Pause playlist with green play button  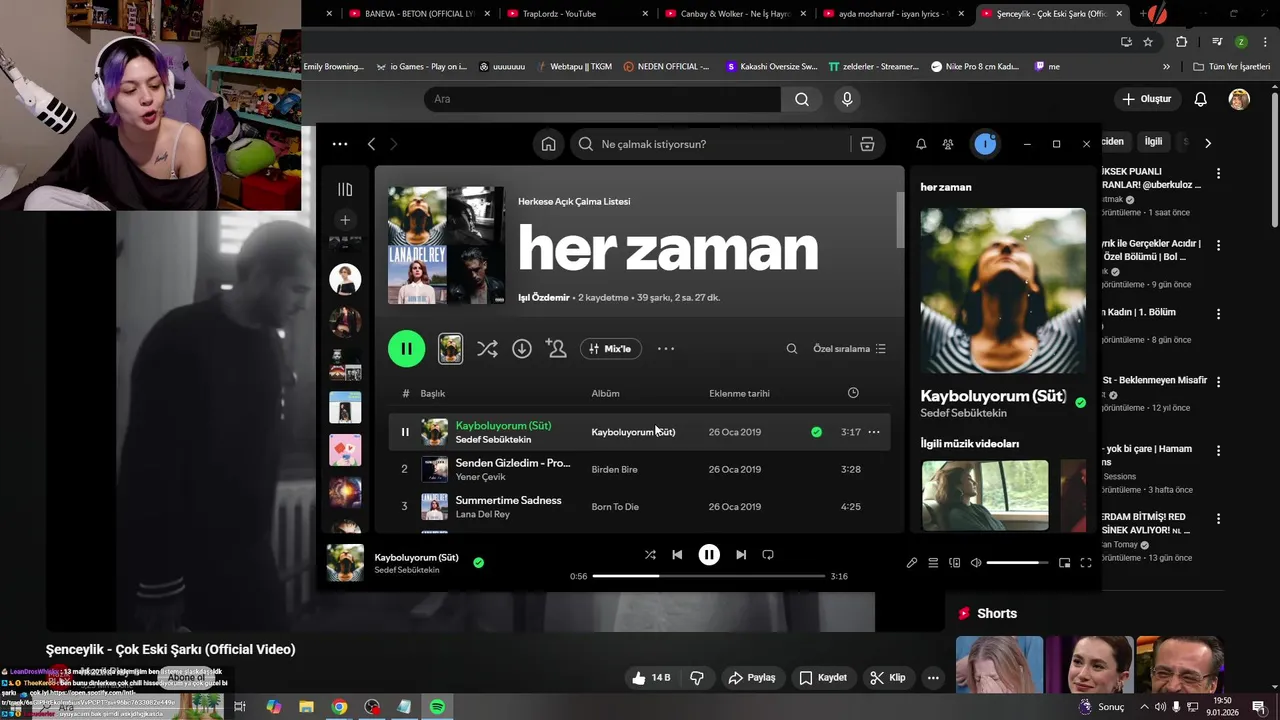[406, 348]
